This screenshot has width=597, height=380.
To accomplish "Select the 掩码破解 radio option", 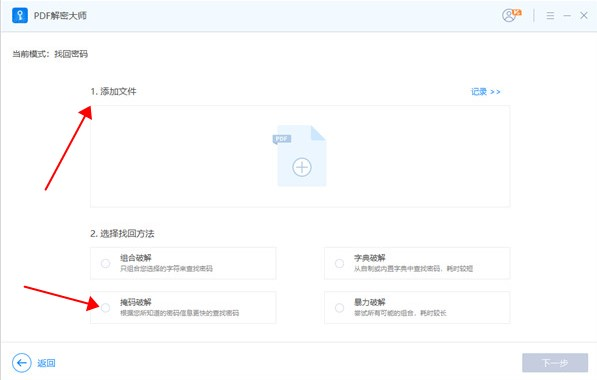I will (x=105, y=308).
